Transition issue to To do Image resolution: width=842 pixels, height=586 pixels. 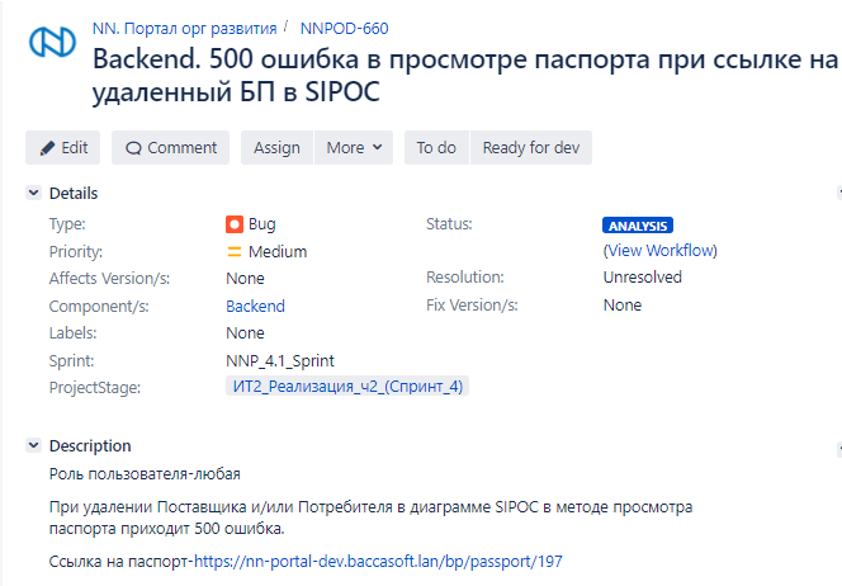point(436,148)
